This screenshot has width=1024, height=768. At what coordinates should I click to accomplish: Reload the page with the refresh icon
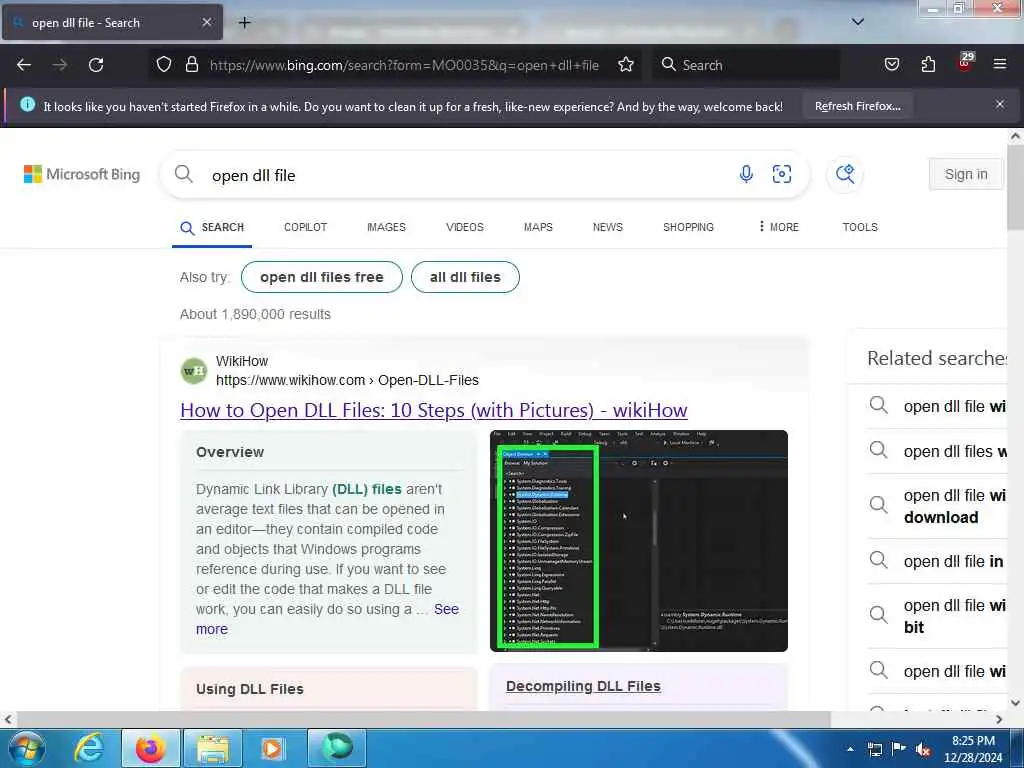click(x=96, y=65)
